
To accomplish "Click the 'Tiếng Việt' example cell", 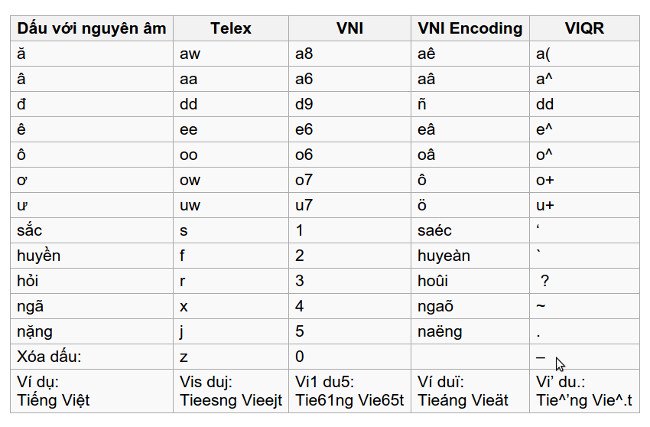I will pos(92,391).
